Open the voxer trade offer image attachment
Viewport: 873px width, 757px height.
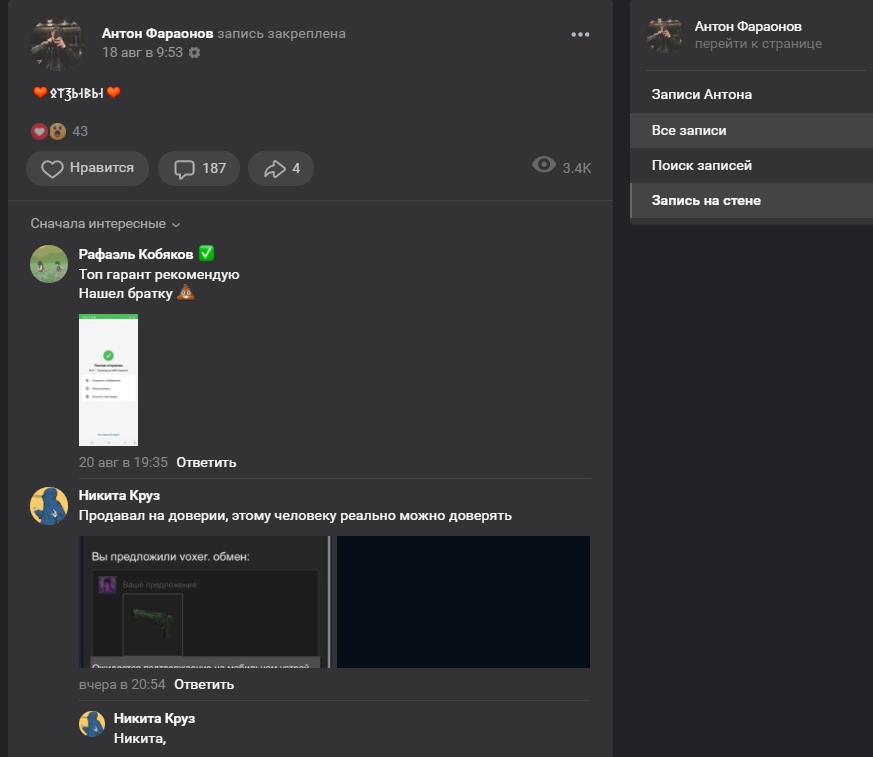pos(204,602)
